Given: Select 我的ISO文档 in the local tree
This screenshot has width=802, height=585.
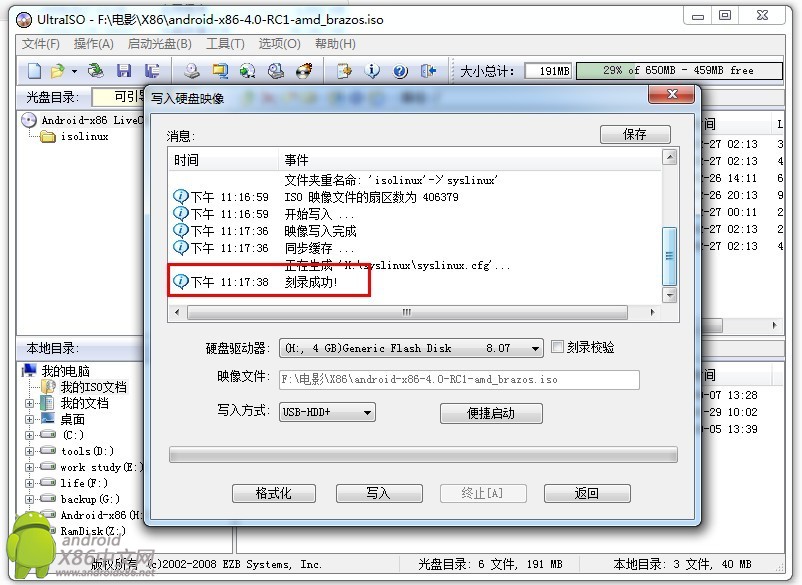Looking at the screenshot, I should tap(94, 387).
